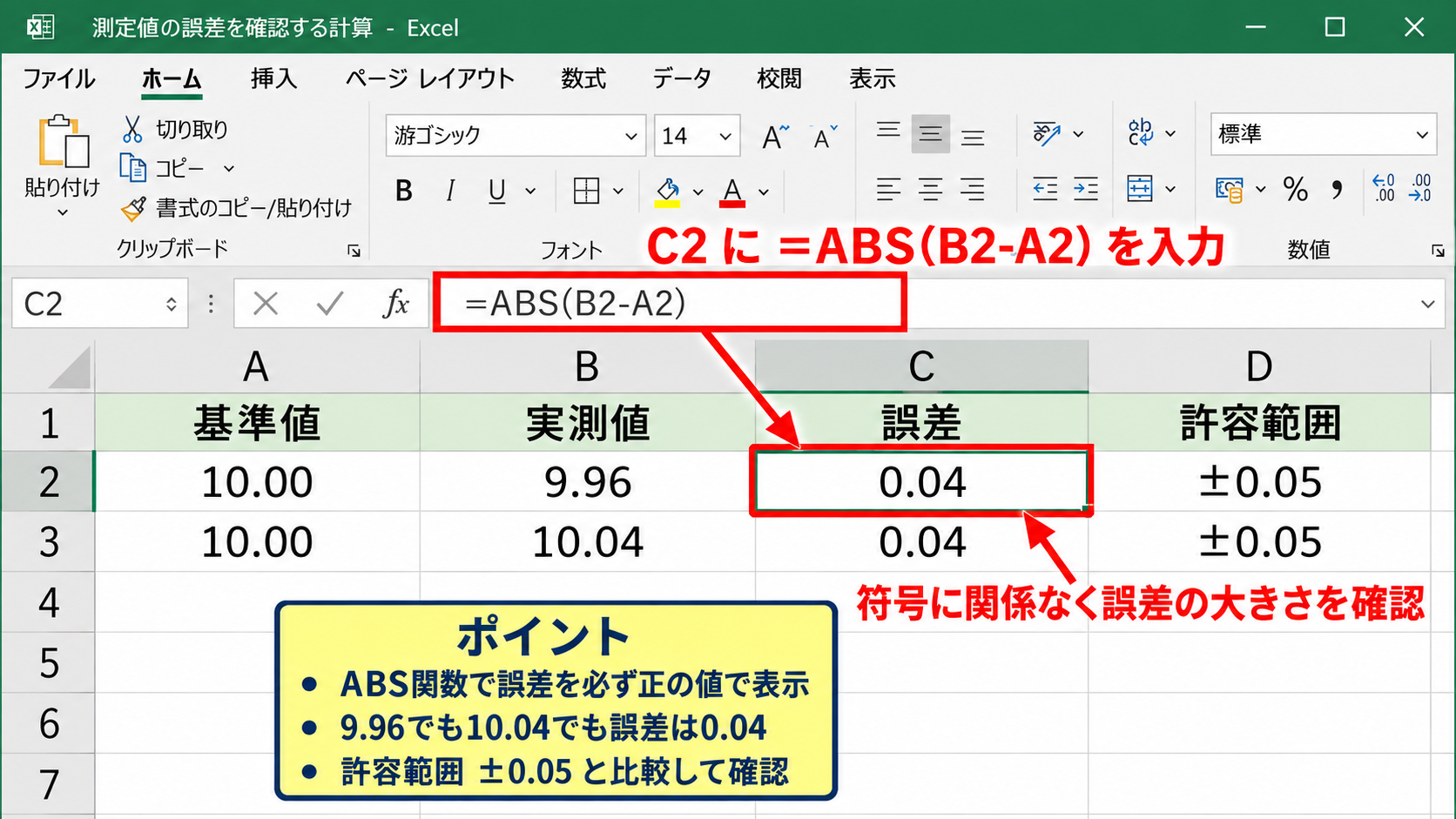1456x819 pixels.
Task: Click the Paste clipboard icon
Action: coord(63,140)
